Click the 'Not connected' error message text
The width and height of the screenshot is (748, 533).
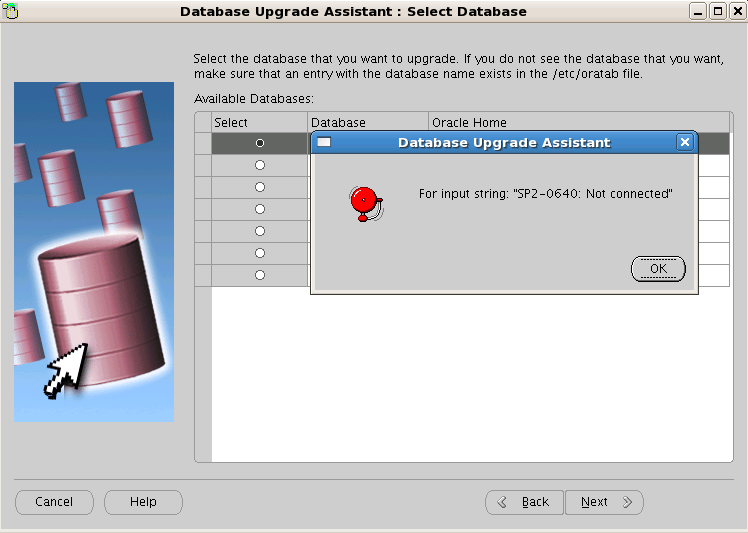(545, 194)
